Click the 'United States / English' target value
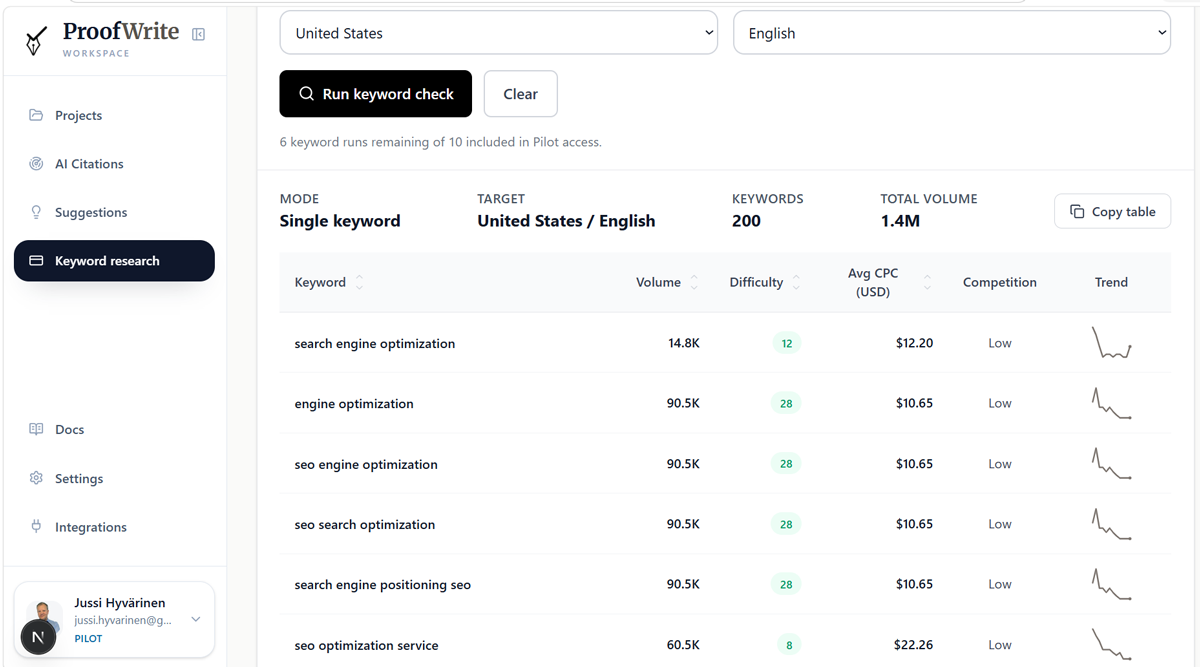The width and height of the screenshot is (1200, 667). [566, 221]
